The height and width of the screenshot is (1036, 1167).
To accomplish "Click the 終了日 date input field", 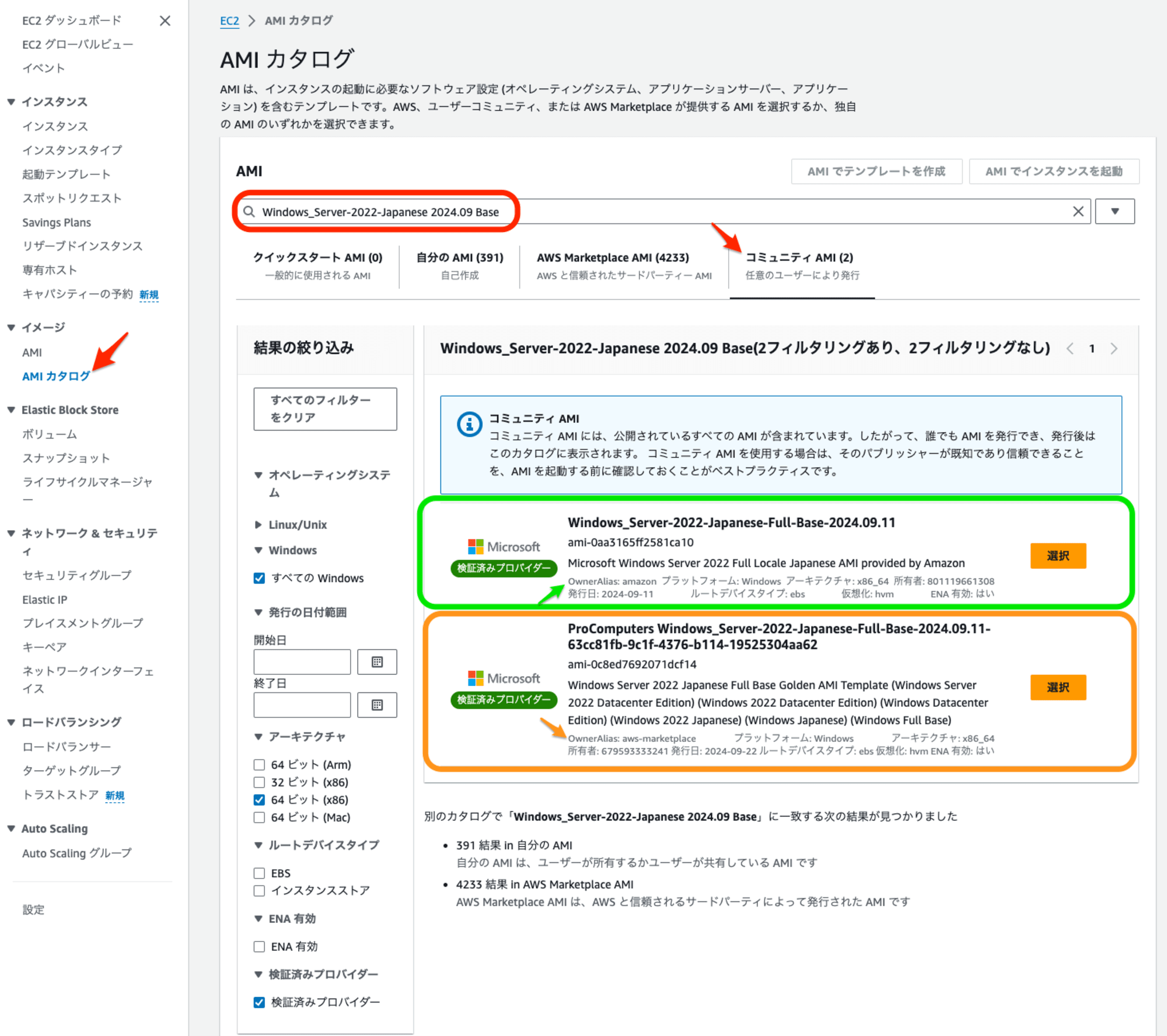I will pos(302,705).
